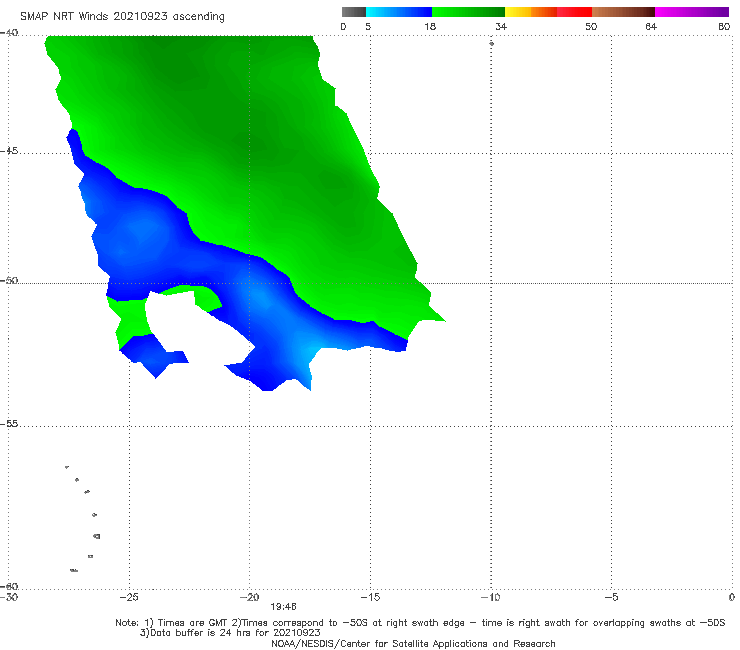The height and width of the screenshot is (650, 740).
Task: Pick the yellow-orange segment of the color bar
Action: [530, 12]
